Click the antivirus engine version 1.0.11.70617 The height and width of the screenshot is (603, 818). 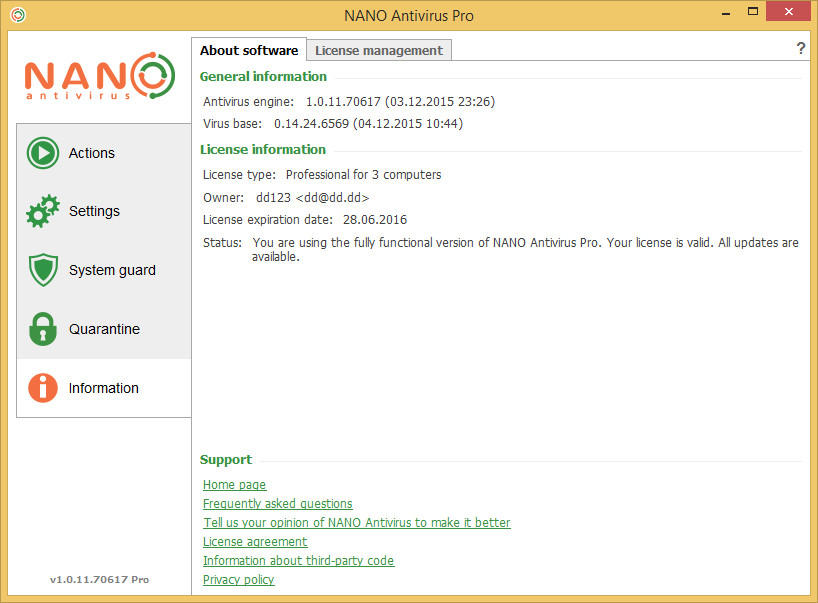click(343, 101)
